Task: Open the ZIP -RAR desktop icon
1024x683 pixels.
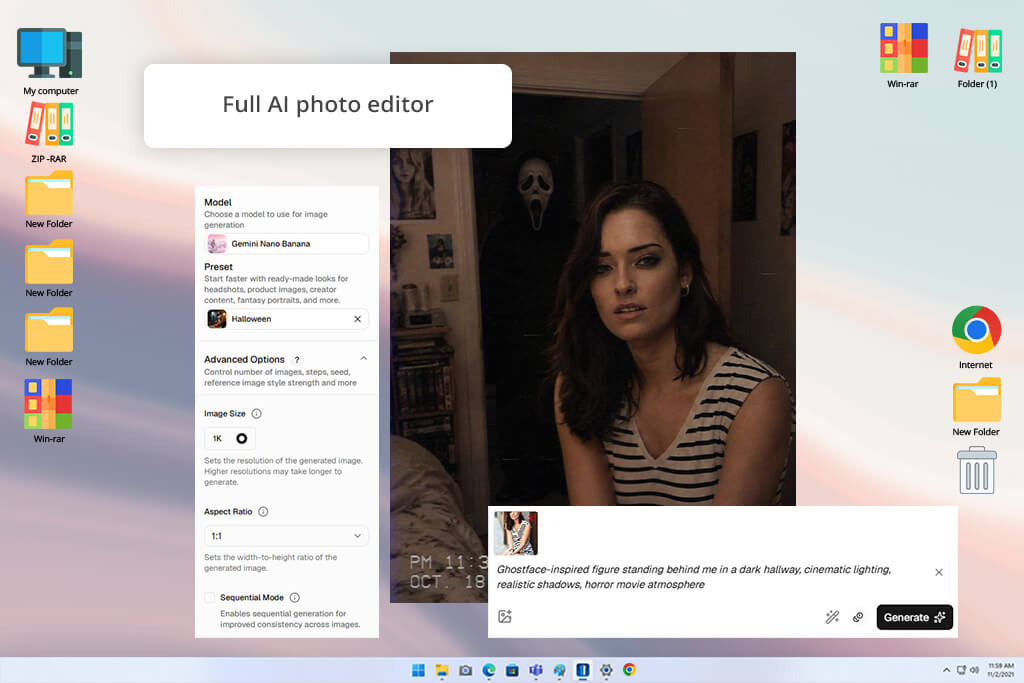Action: (x=49, y=132)
